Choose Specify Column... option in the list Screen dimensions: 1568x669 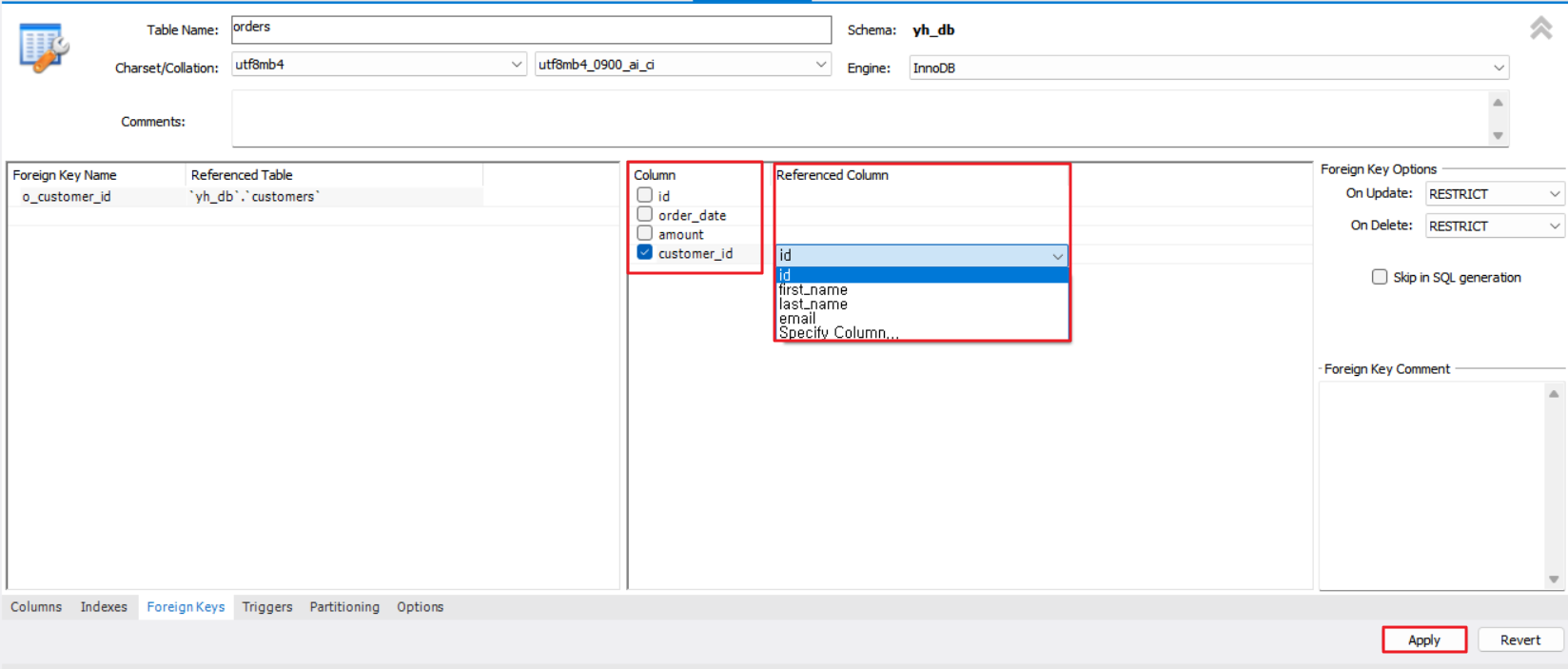tap(922, 332)
